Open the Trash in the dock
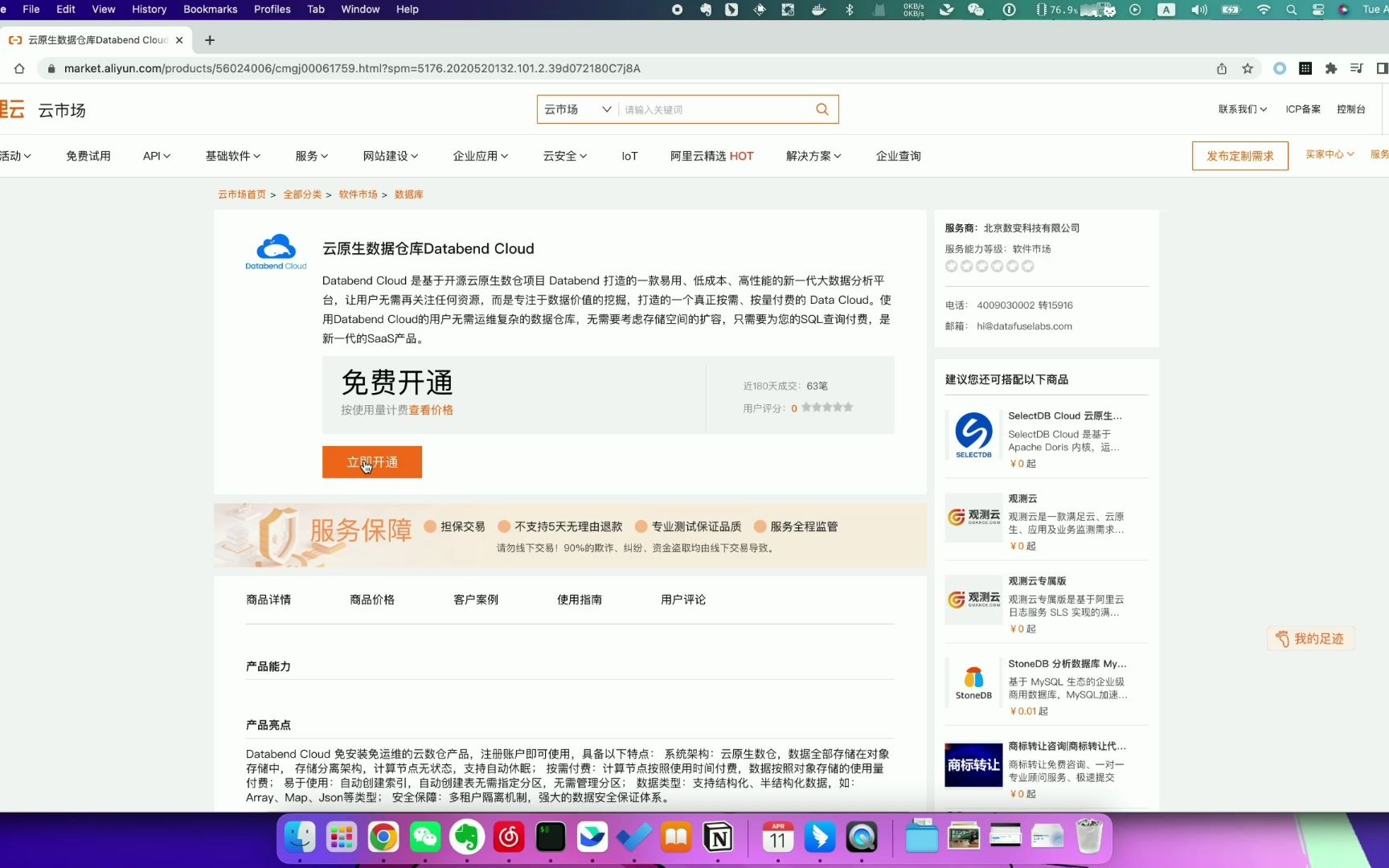This screenshot has width=1389, height=868. (1089, 837)
